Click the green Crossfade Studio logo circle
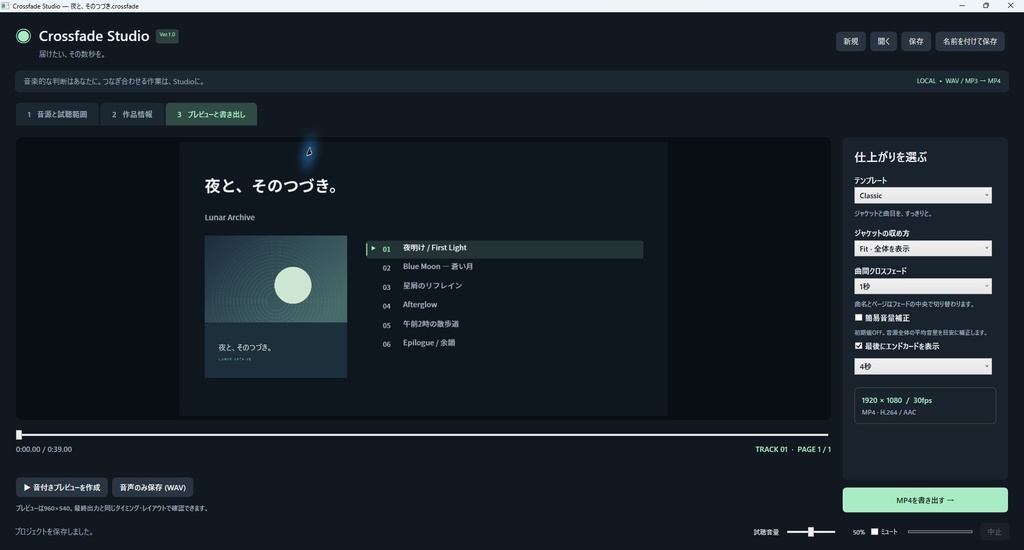 [x=24, y=36]
